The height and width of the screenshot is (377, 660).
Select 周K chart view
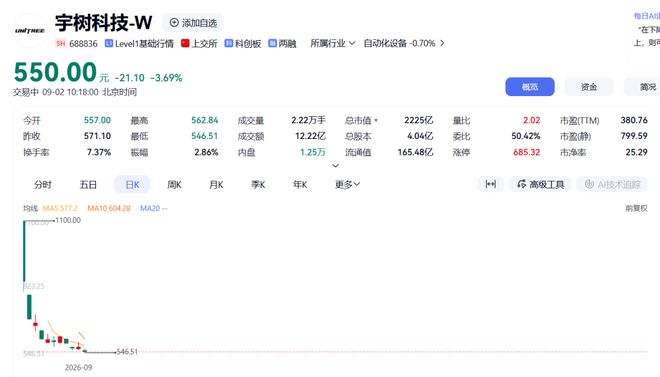pos(174,184)
